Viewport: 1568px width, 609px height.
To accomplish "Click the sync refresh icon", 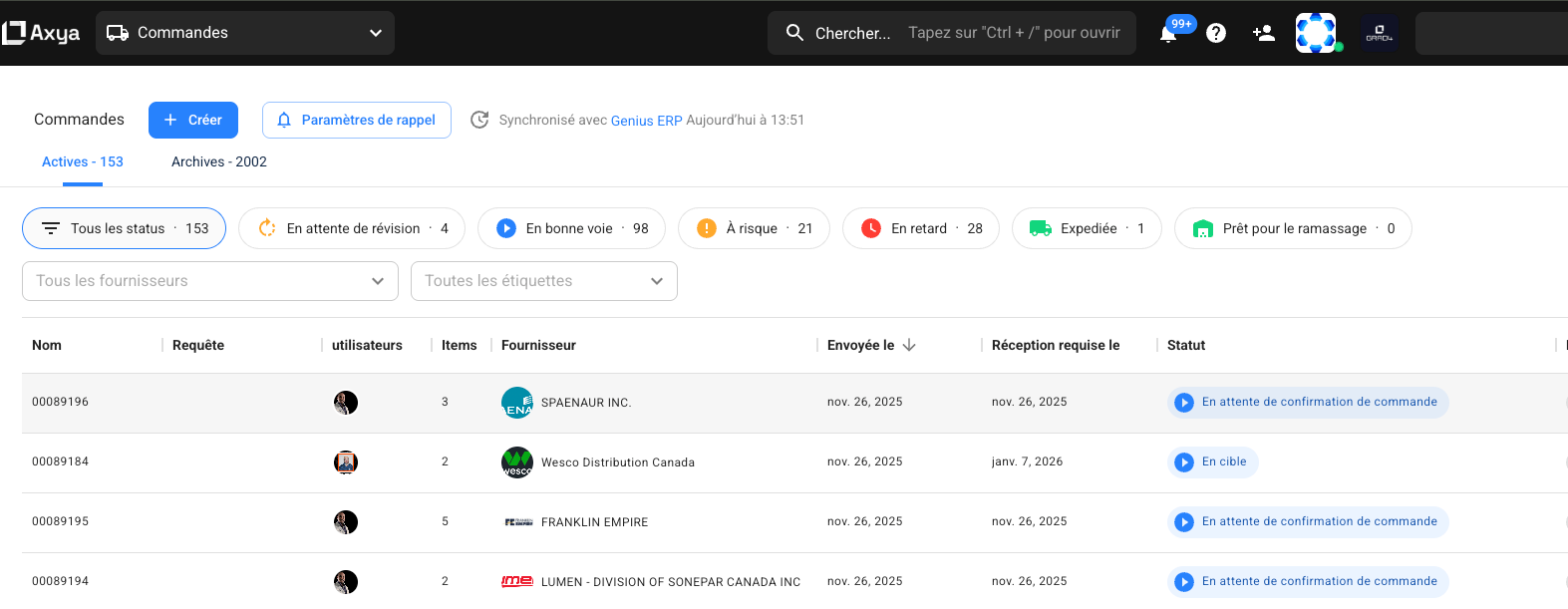I will click(x=479, y=120).
